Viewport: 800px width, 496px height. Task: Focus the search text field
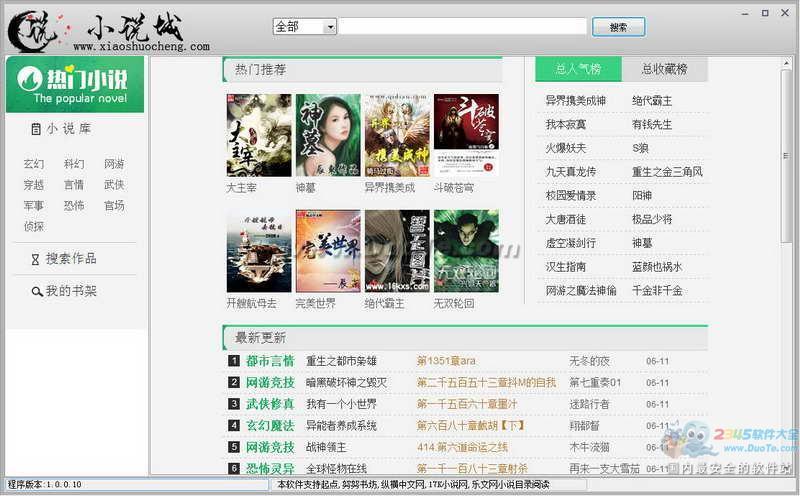click(463, 27)
